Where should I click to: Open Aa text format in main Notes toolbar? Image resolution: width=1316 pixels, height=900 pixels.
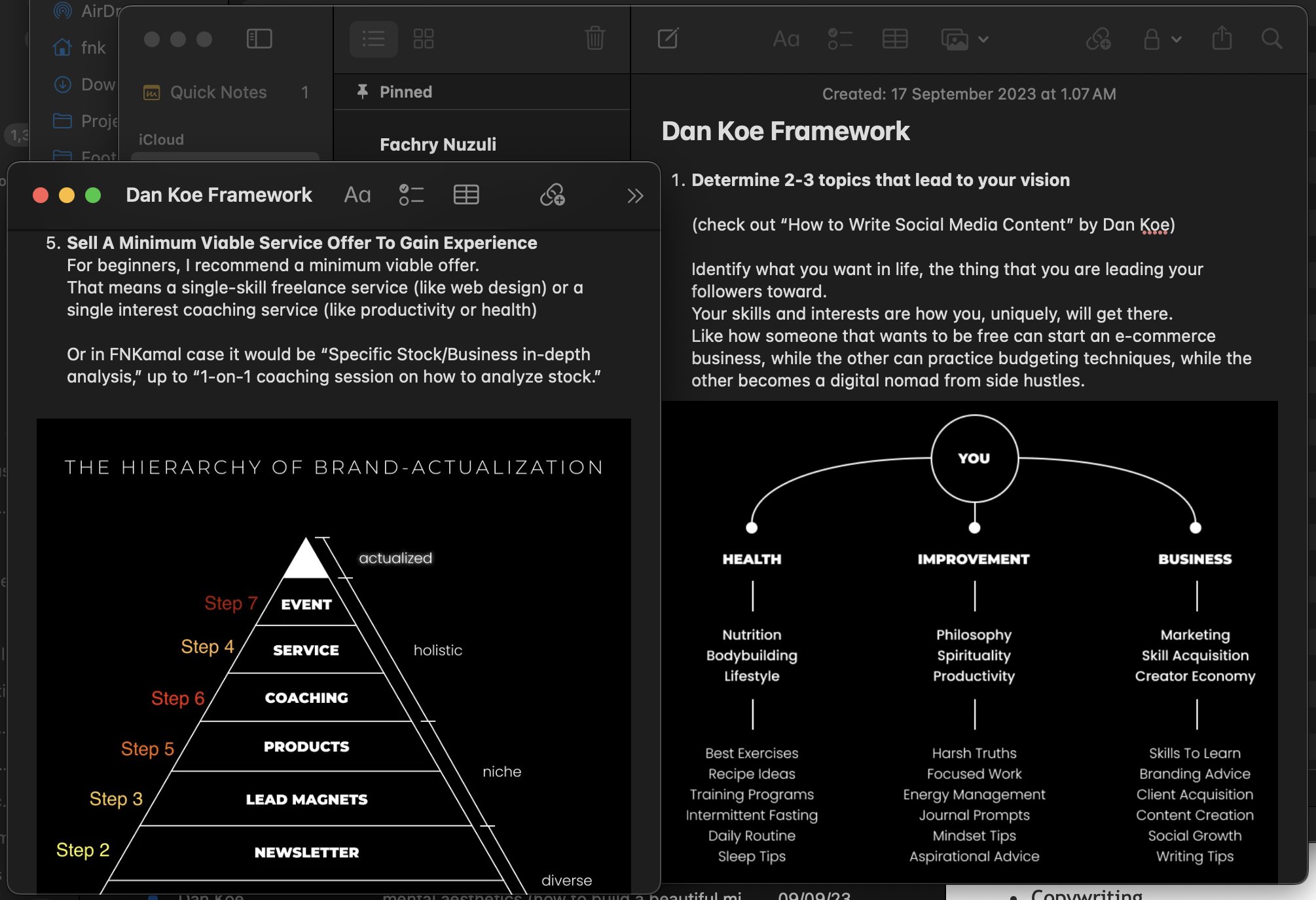[786, 39]
